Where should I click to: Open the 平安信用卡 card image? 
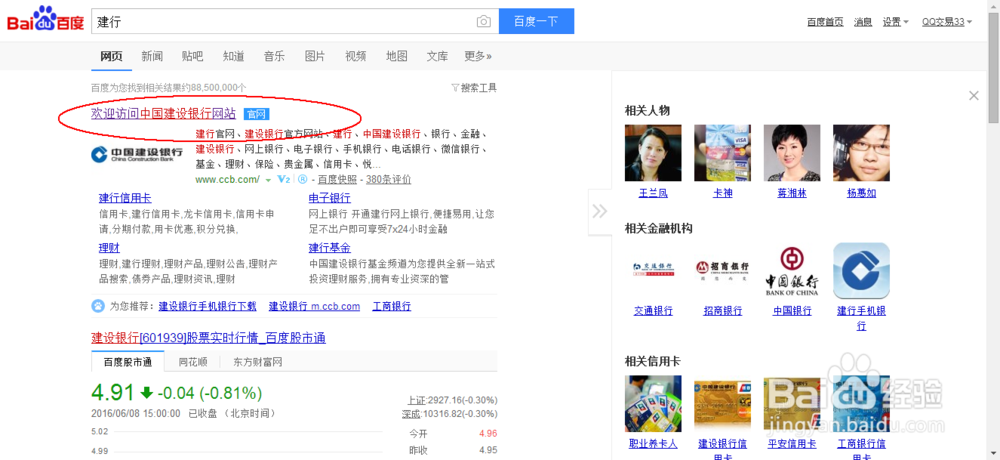791,404
